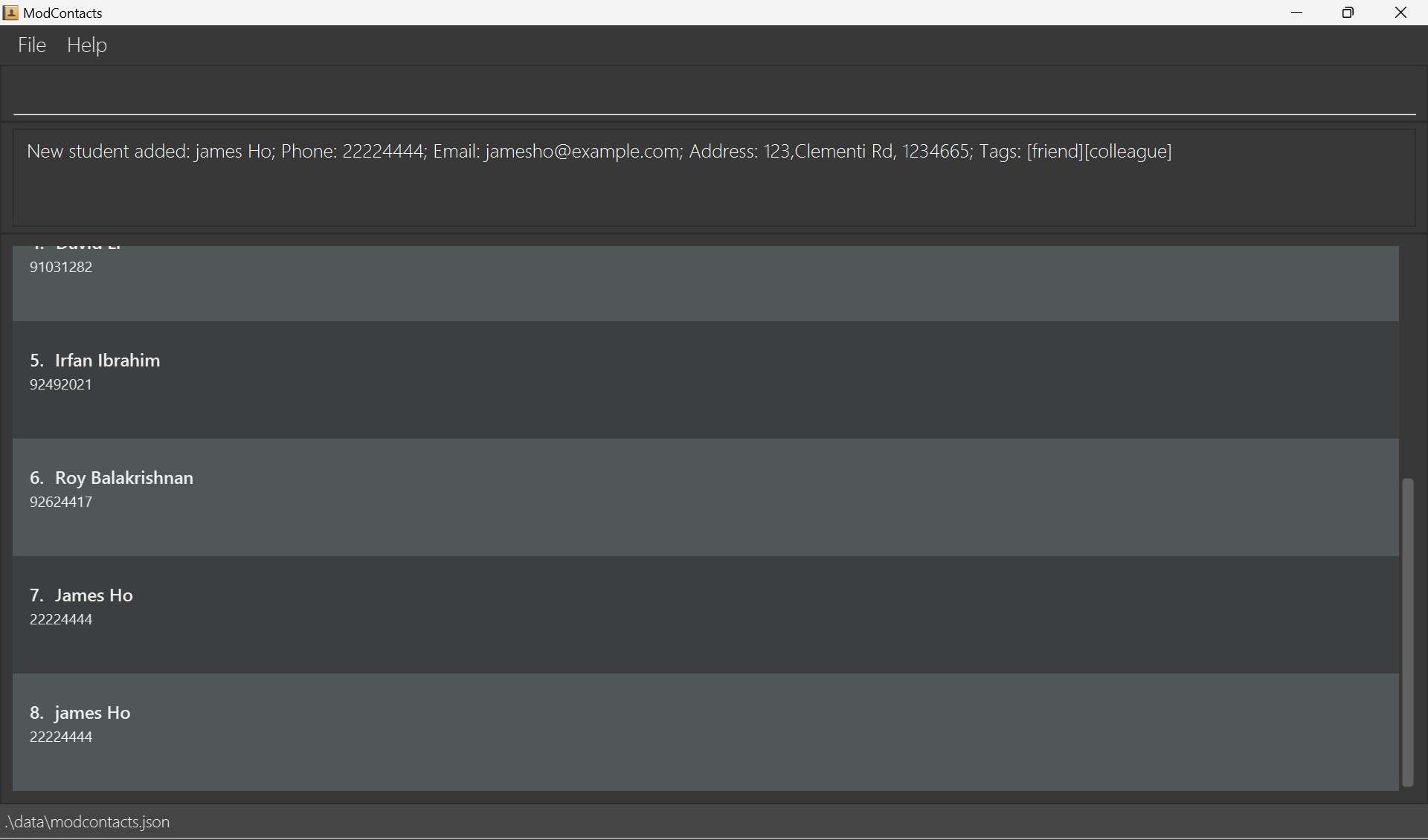The image size is (1428, 840).
Task: Restore down the ModContacts window
Action: (1348, 13)
